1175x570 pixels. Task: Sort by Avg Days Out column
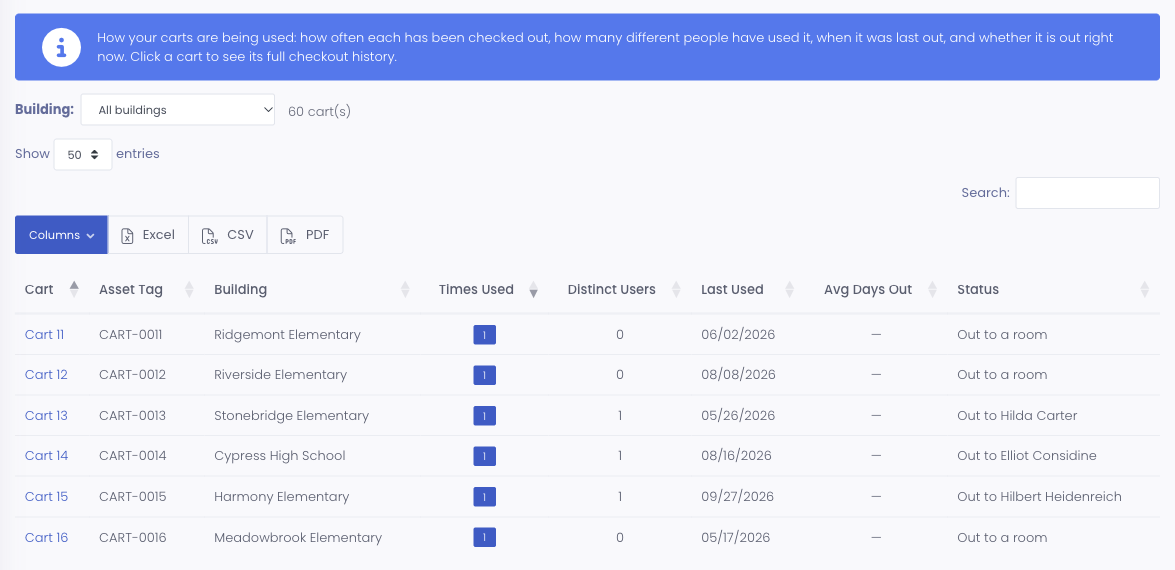(875, 289)
